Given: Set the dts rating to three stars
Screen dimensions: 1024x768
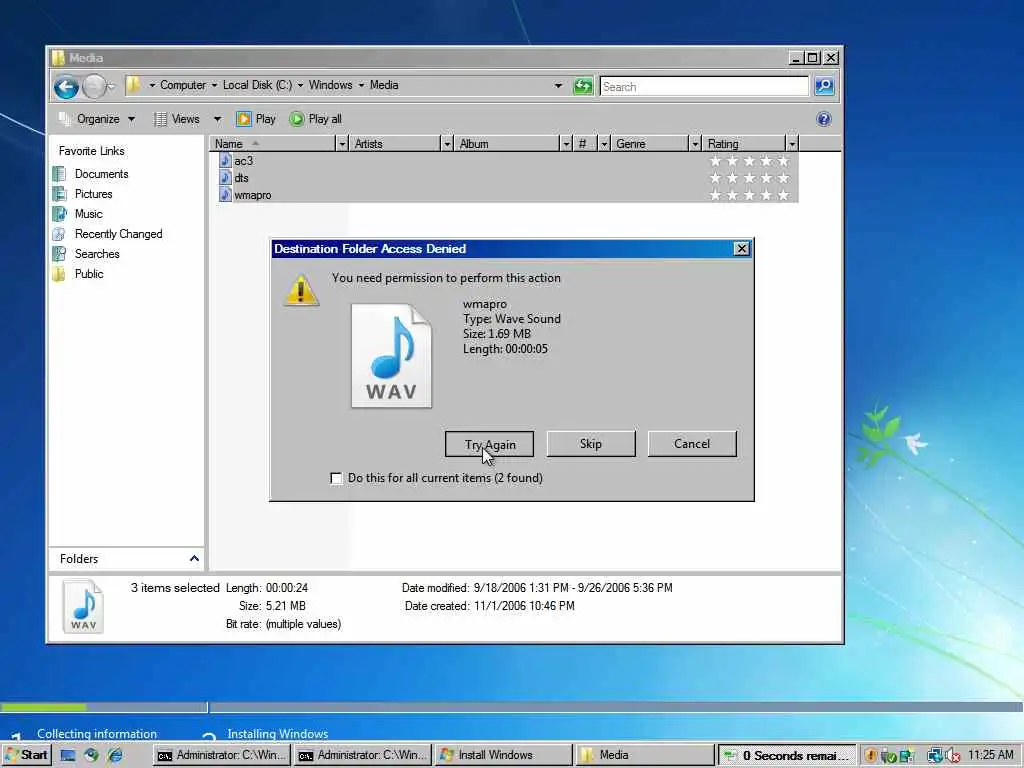Looking at the screenshot, I should coord(749,178).
